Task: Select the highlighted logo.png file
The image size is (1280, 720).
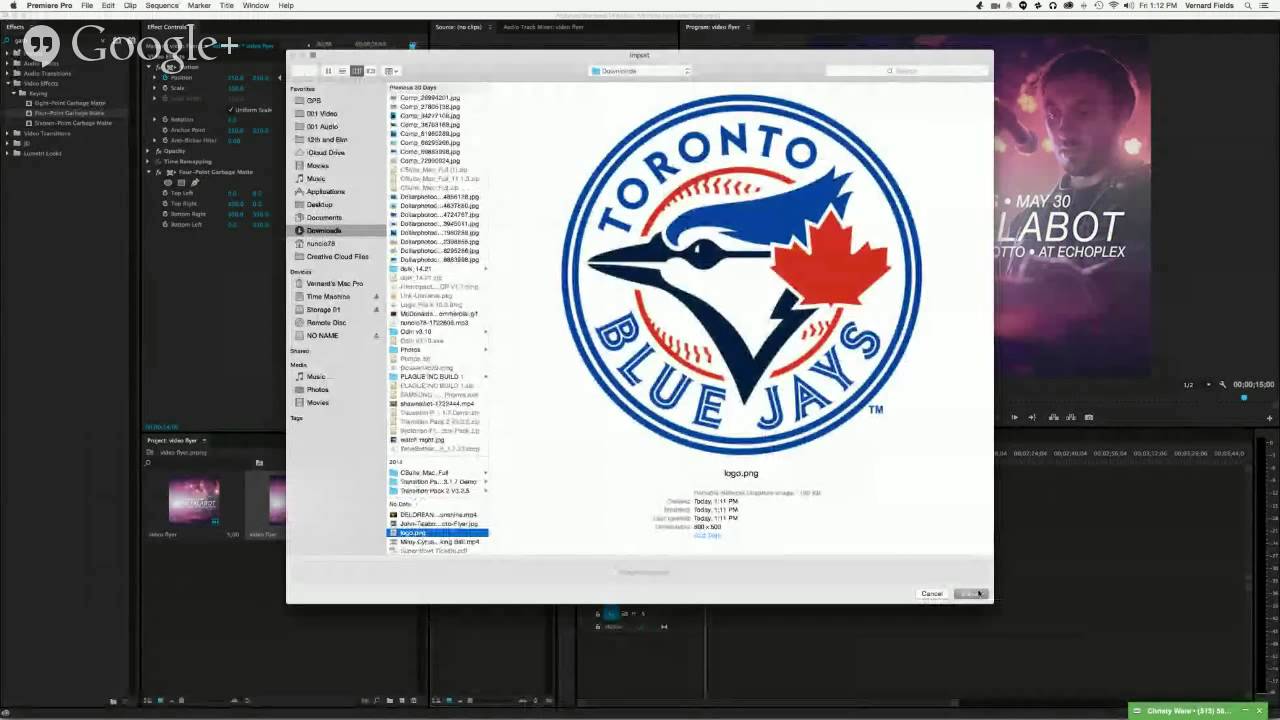Action: tap(438, 533)
